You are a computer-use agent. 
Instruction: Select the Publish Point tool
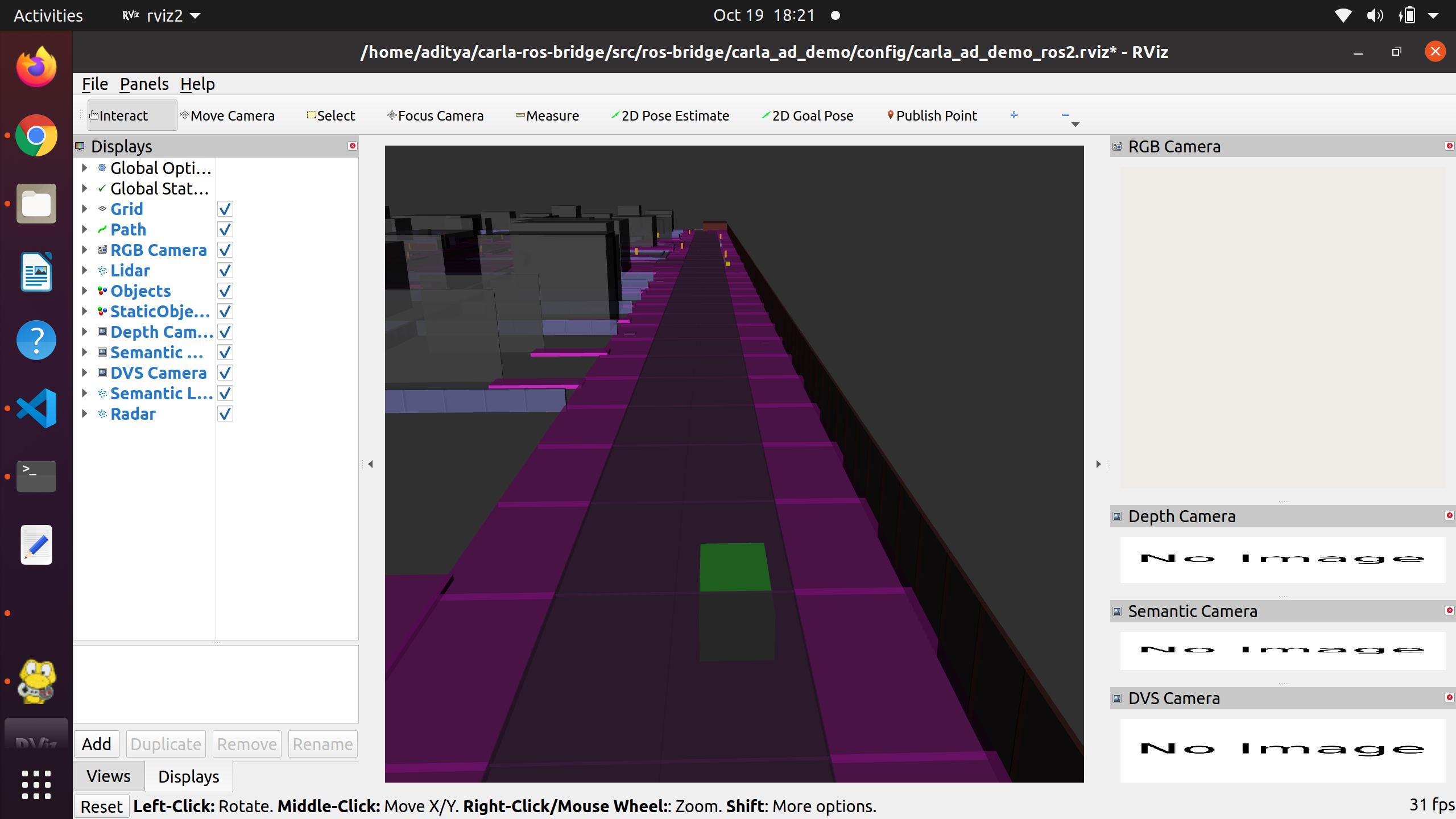tap(932, 115)
